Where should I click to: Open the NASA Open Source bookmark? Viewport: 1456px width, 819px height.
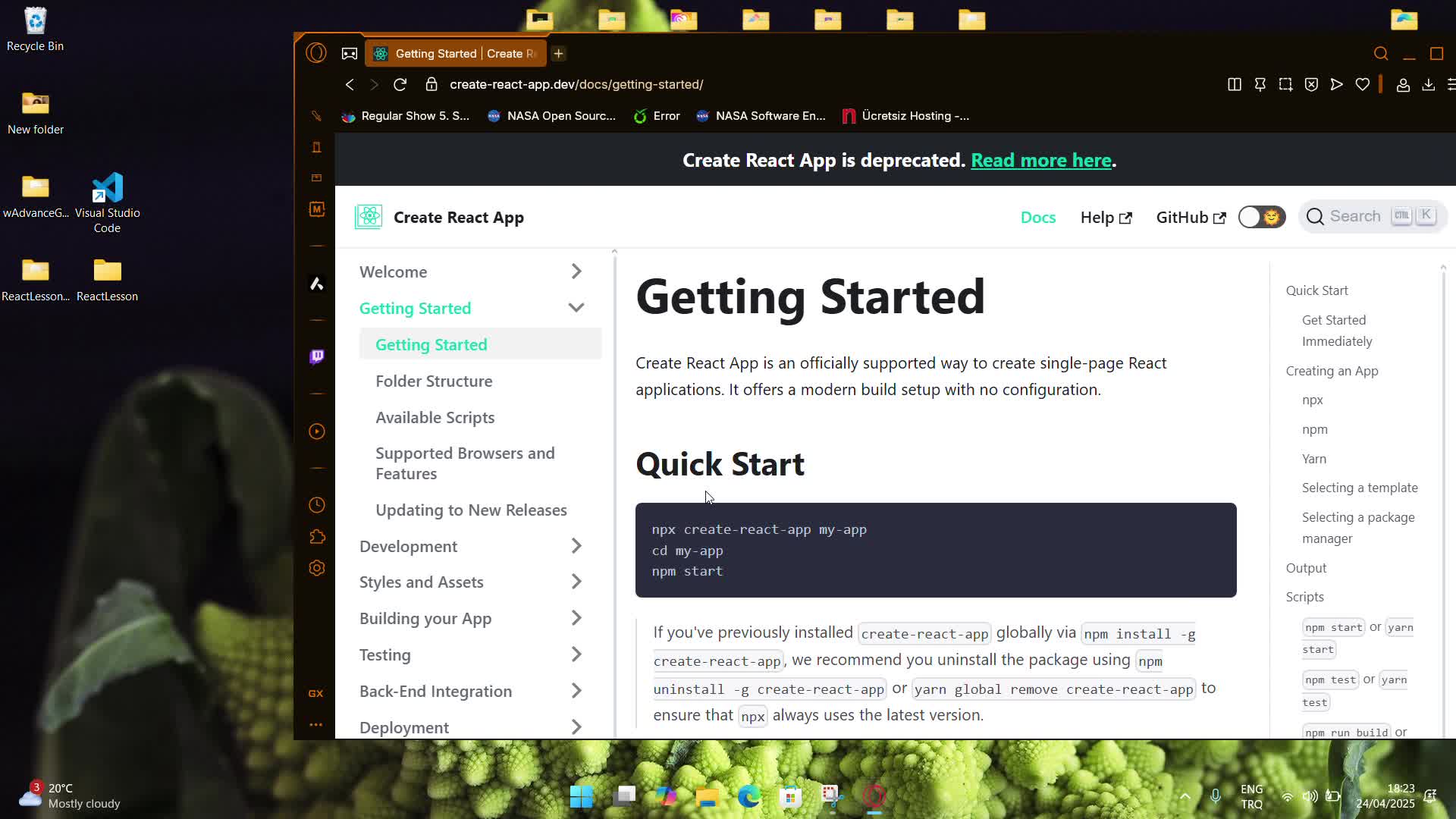coord(551,116)
